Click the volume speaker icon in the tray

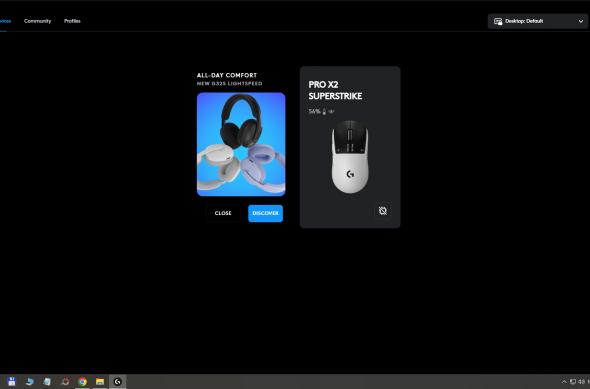tap(582, 381)
